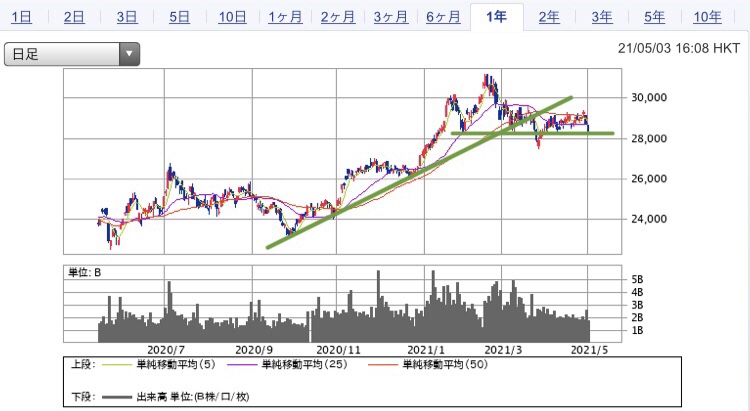Click the 単純移動平均(50) legend entry
Screen dimensions: 750x411
[445, 365]
